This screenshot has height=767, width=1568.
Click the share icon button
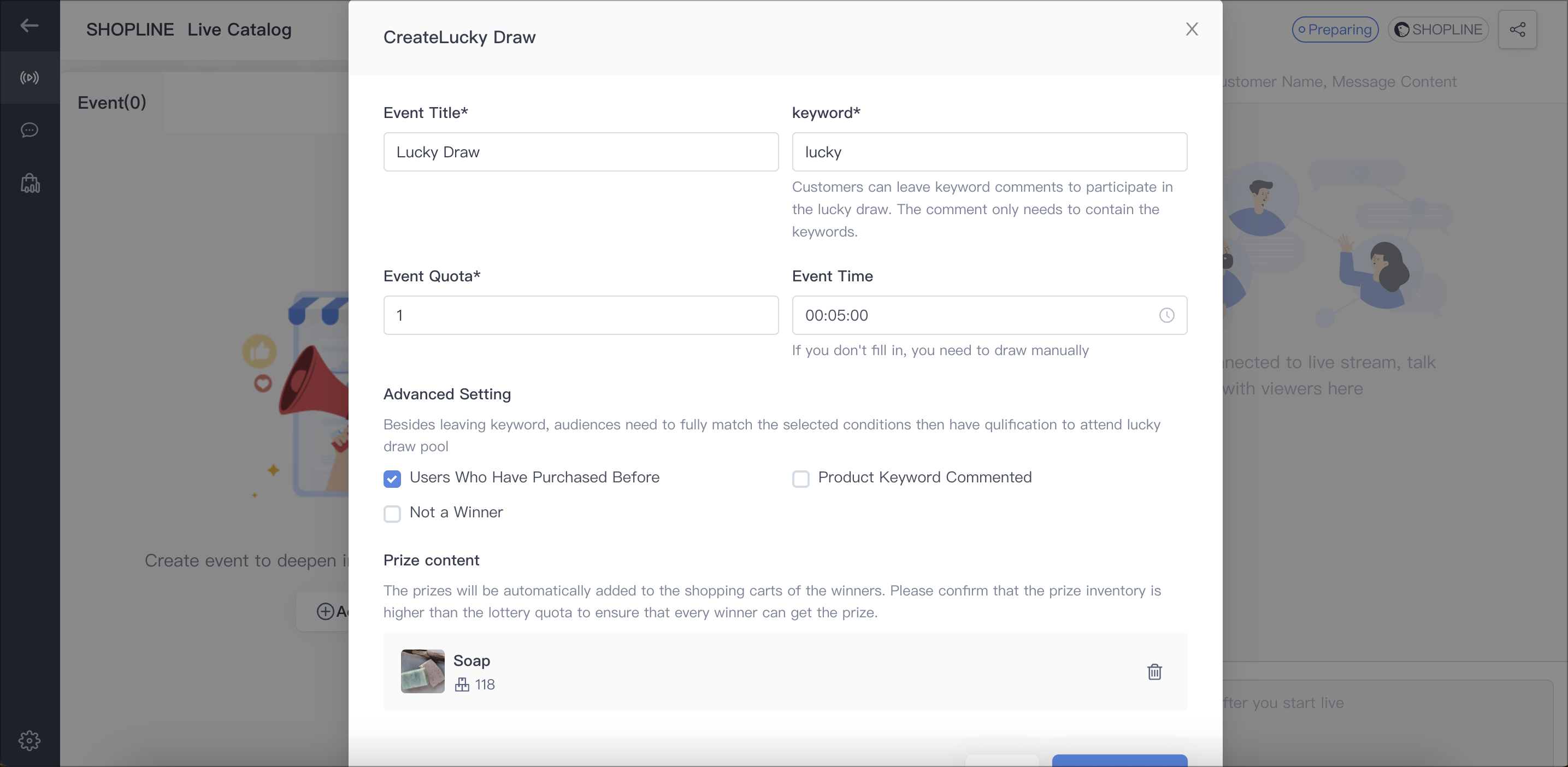[1517, 29]
